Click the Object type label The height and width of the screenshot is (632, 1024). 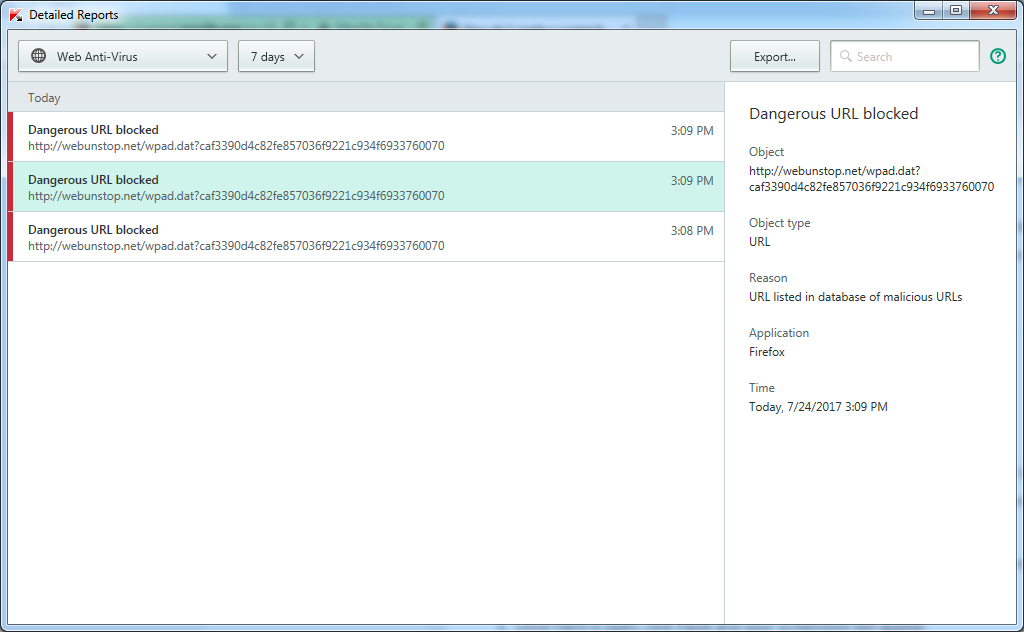[x=780, y=223]
